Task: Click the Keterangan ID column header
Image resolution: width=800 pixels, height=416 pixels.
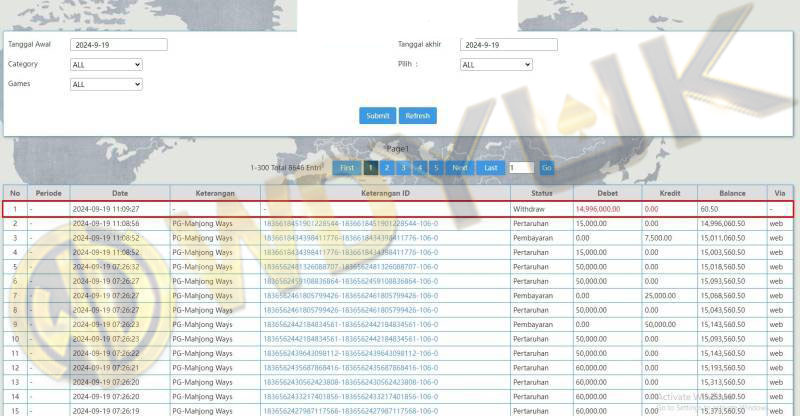Action: tap(385, 193)
